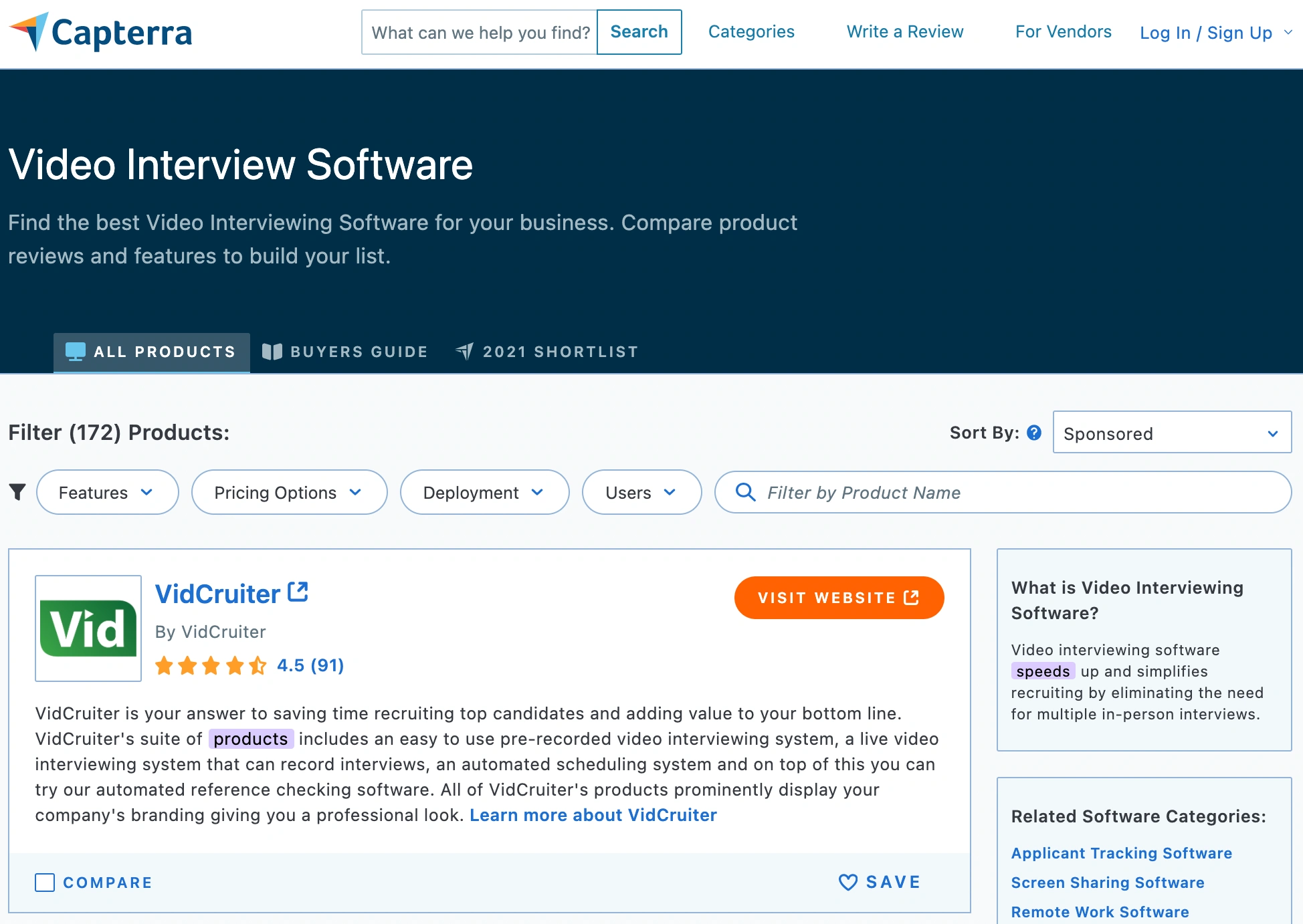Click 'Filter (172) Products:' heading
The height and width of the screenshot is (924, 1303).
click(119, 433)
